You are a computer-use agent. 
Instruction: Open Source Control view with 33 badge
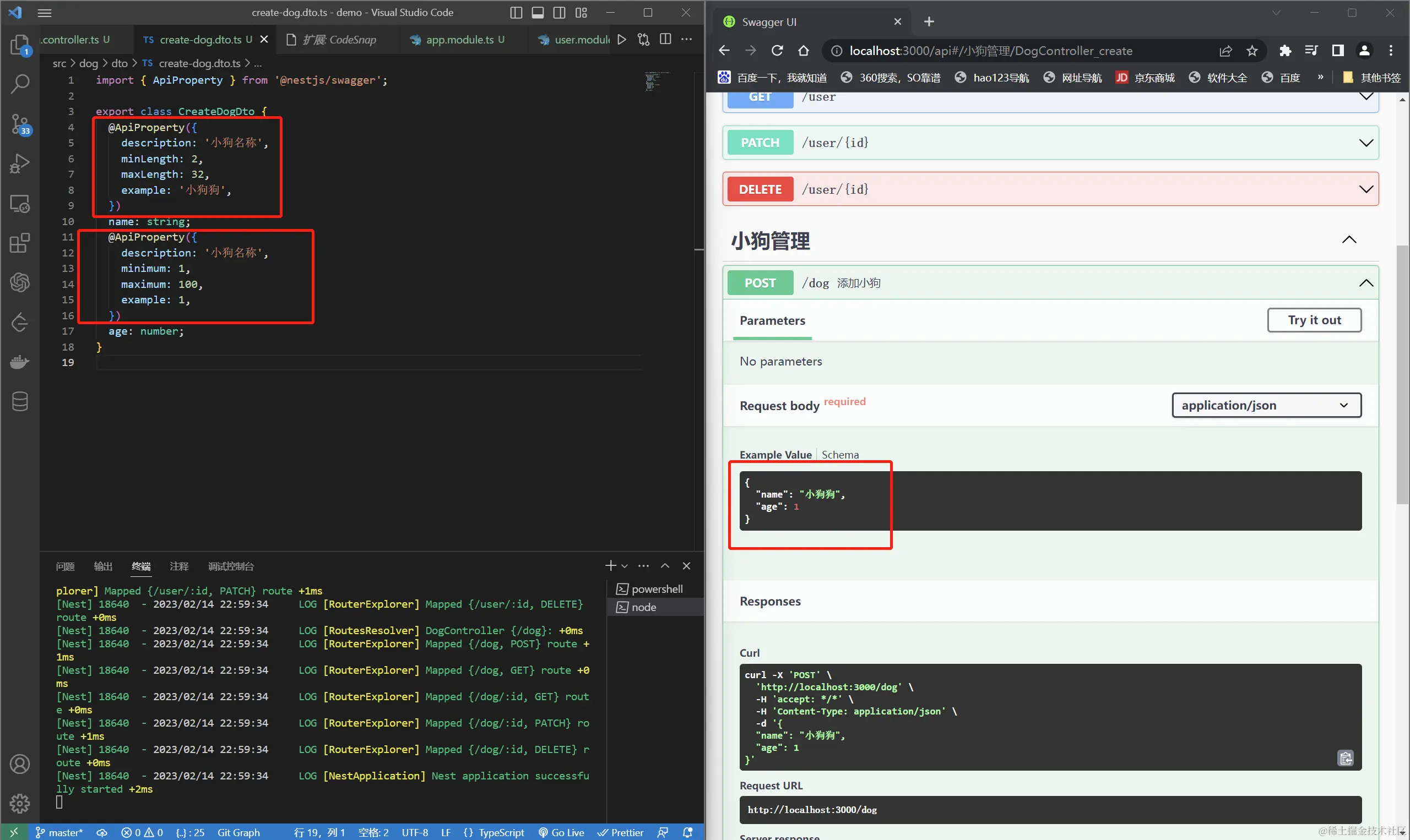pos(20,124)
